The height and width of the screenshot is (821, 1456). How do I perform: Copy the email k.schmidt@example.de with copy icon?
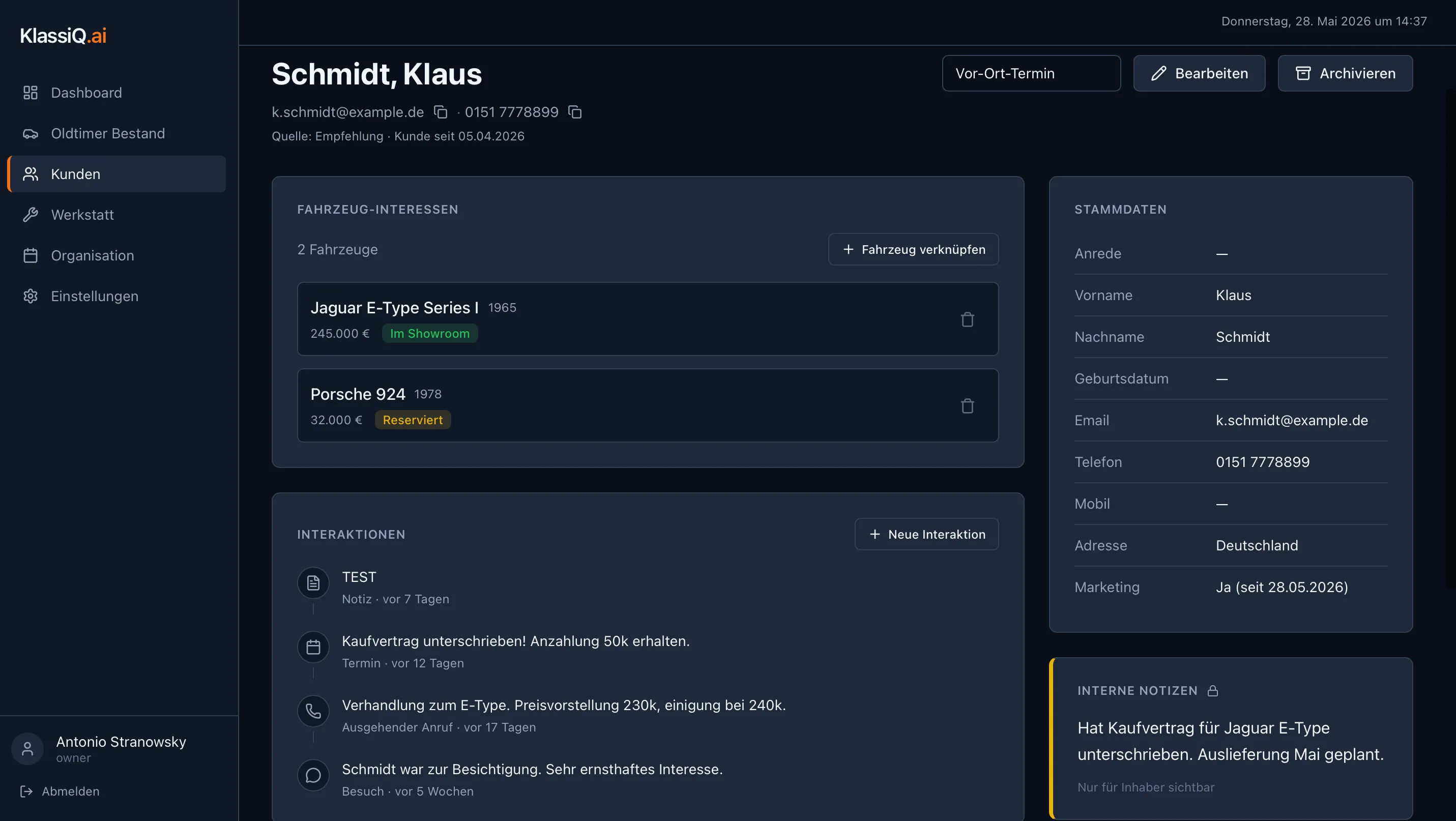click(x=440, y=112)
